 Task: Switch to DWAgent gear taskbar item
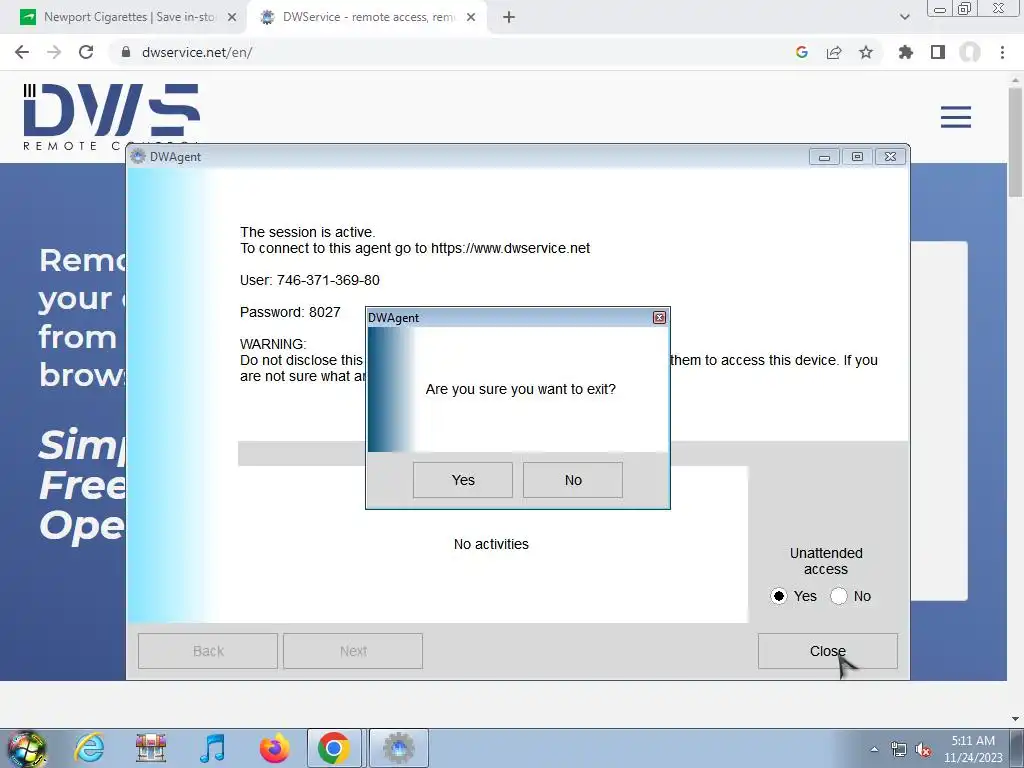[399, 748]
